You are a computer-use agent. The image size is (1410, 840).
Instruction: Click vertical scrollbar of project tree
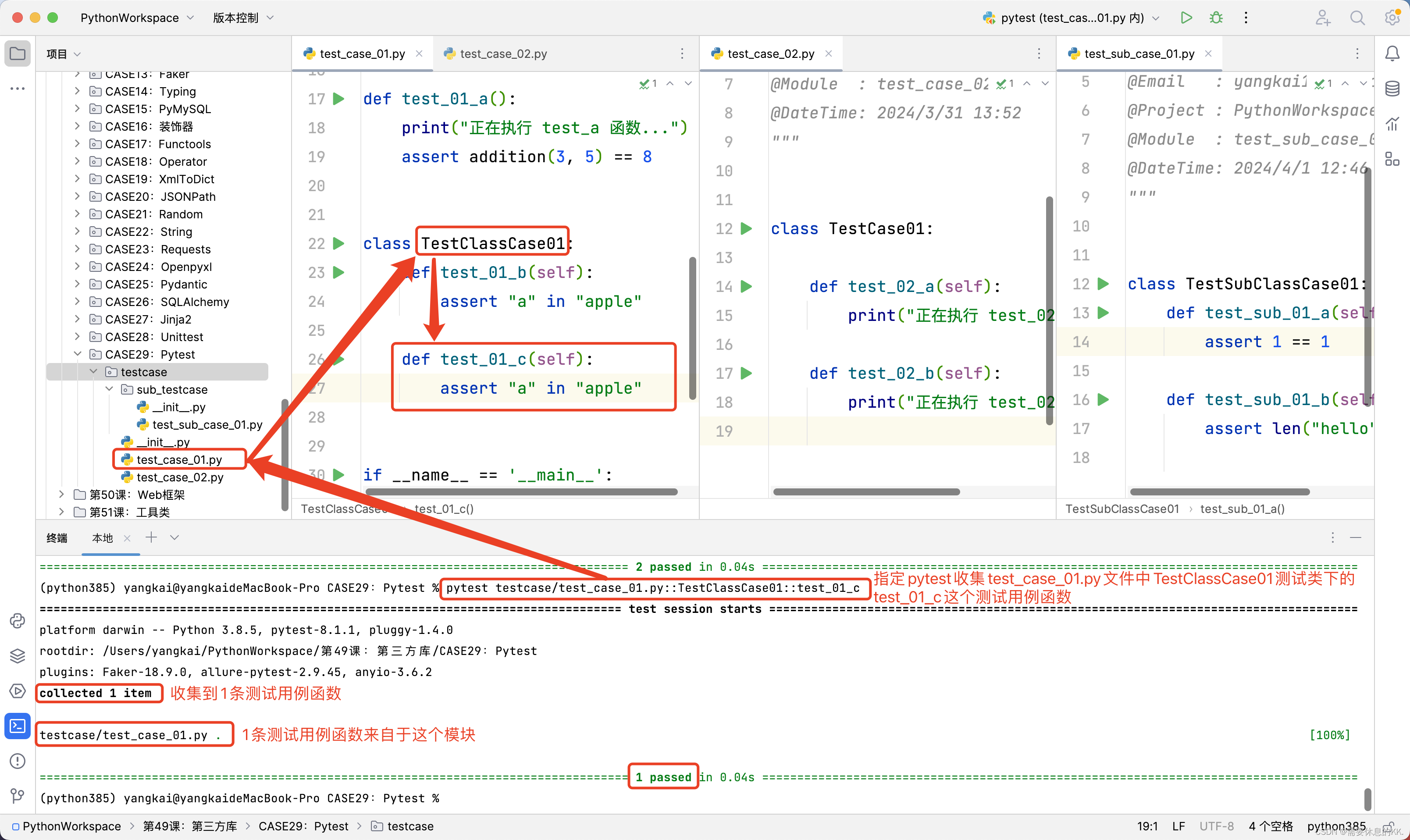284,455
